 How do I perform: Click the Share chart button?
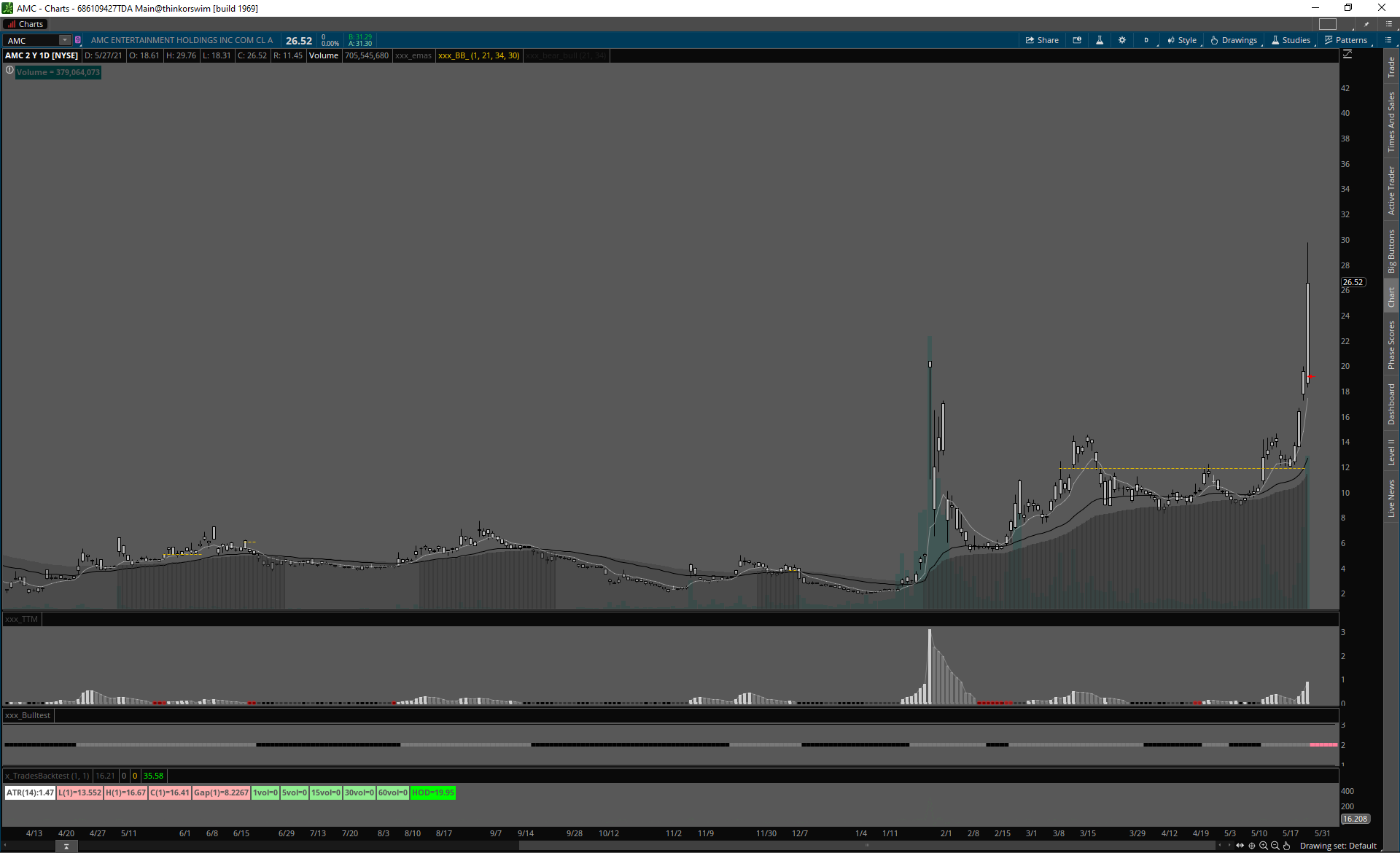click(1042, 40)
